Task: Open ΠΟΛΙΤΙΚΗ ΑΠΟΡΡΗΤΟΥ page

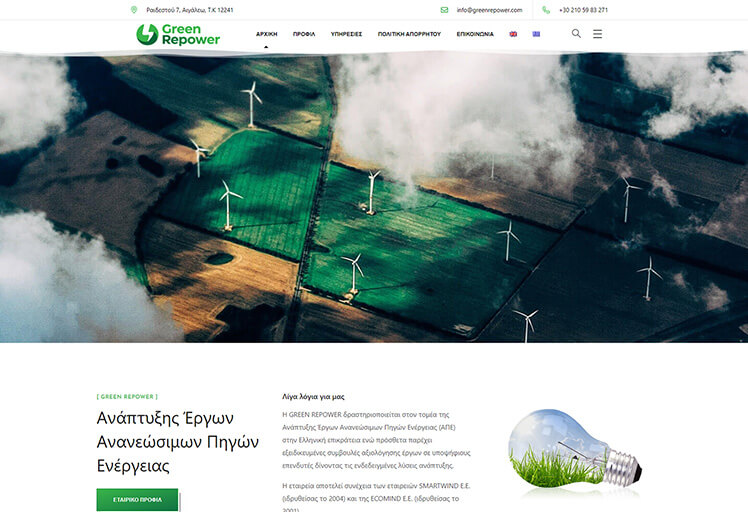Action: tap(409, 34)
